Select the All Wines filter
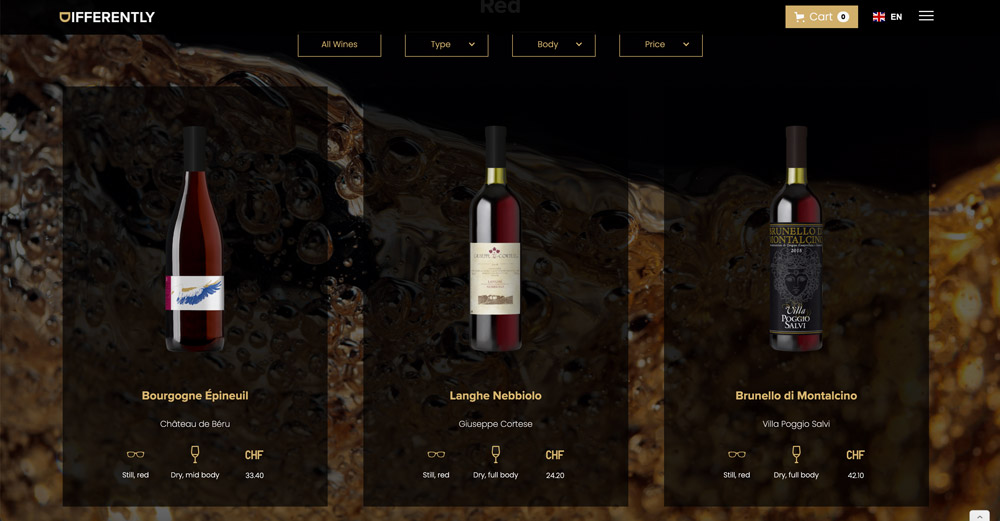 coord(339,45)
